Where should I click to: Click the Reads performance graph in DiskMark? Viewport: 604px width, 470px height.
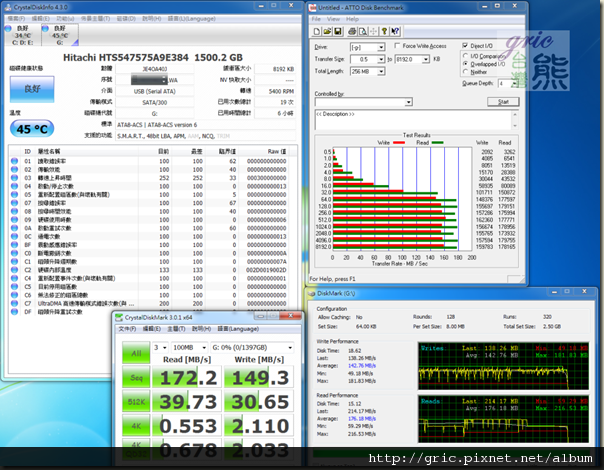503,419
